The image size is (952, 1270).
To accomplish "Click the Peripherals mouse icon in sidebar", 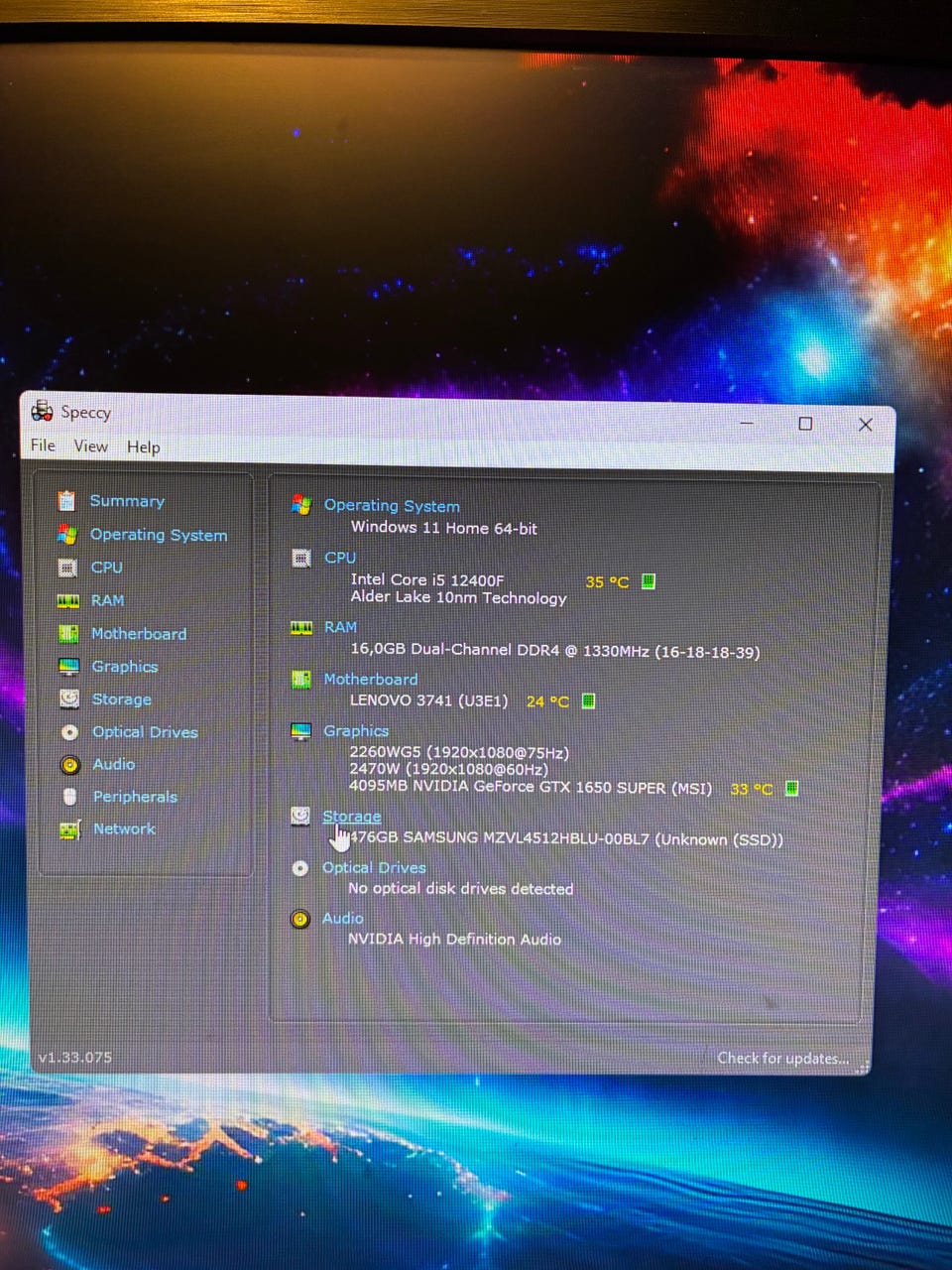I will click(x=69, y=797).
